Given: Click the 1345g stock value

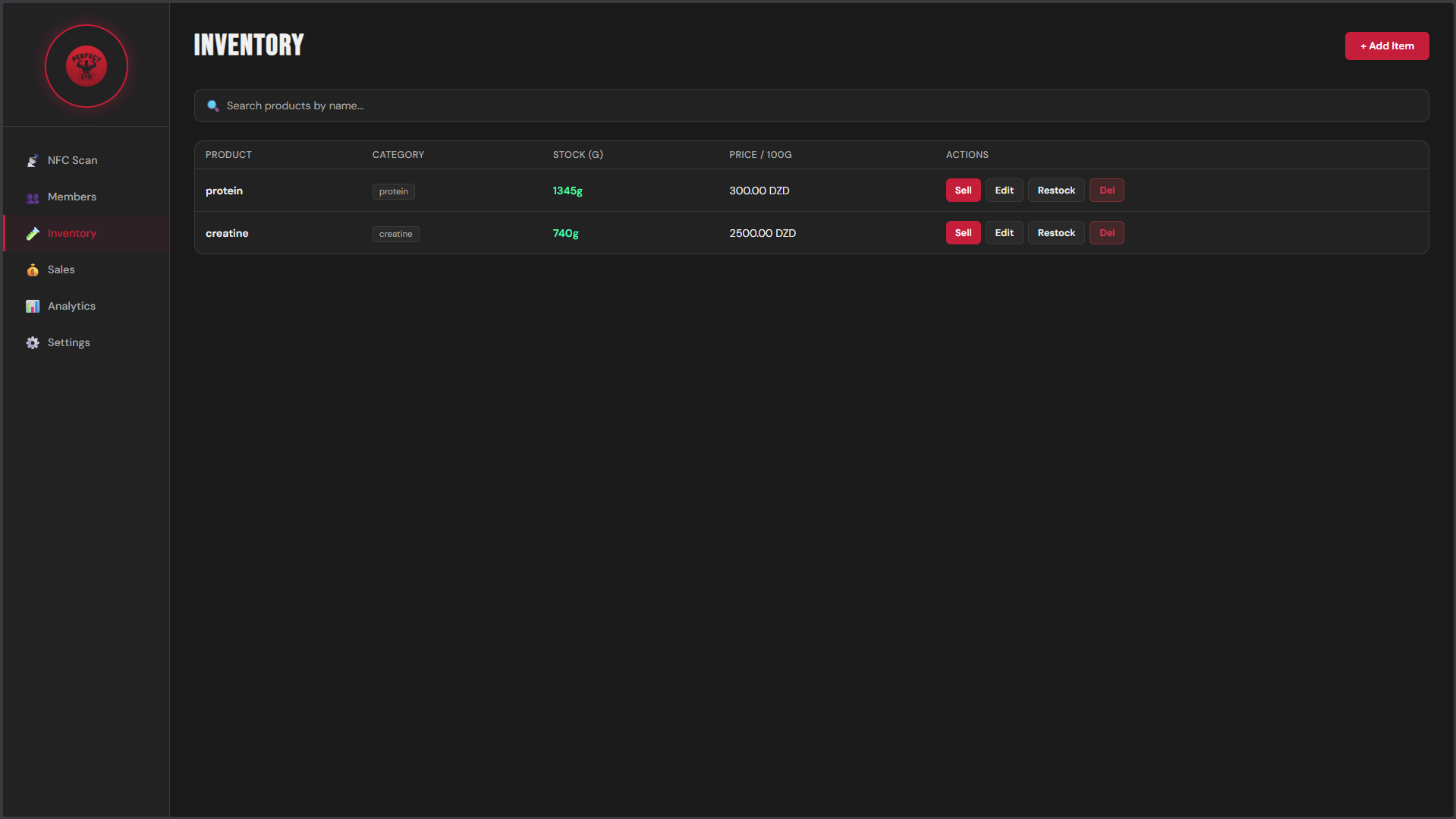Looking at the screenshot, I should 568,191.
